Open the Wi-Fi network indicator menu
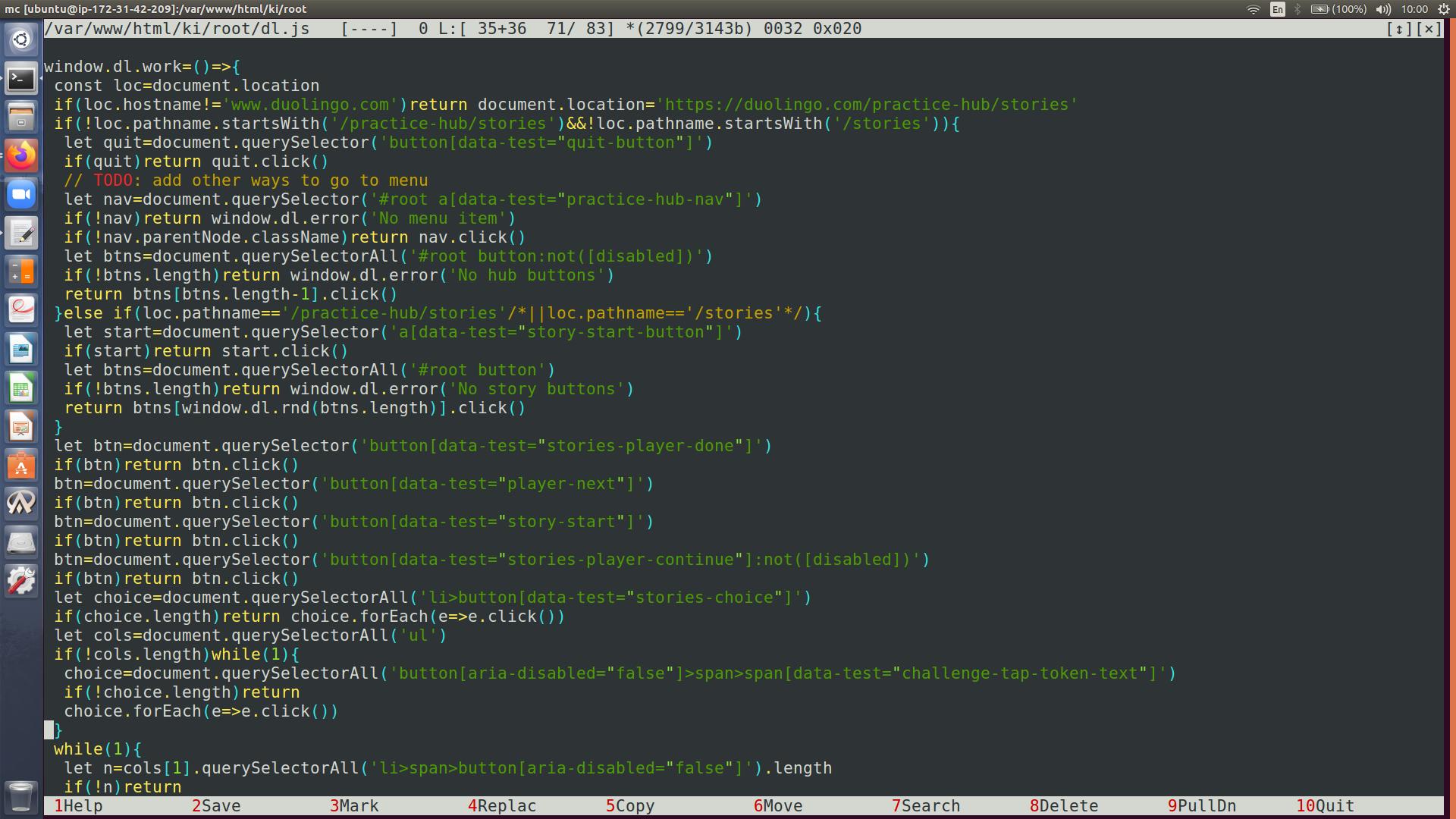Viewport: 1456px width, 819px height. coord(1253,9)
